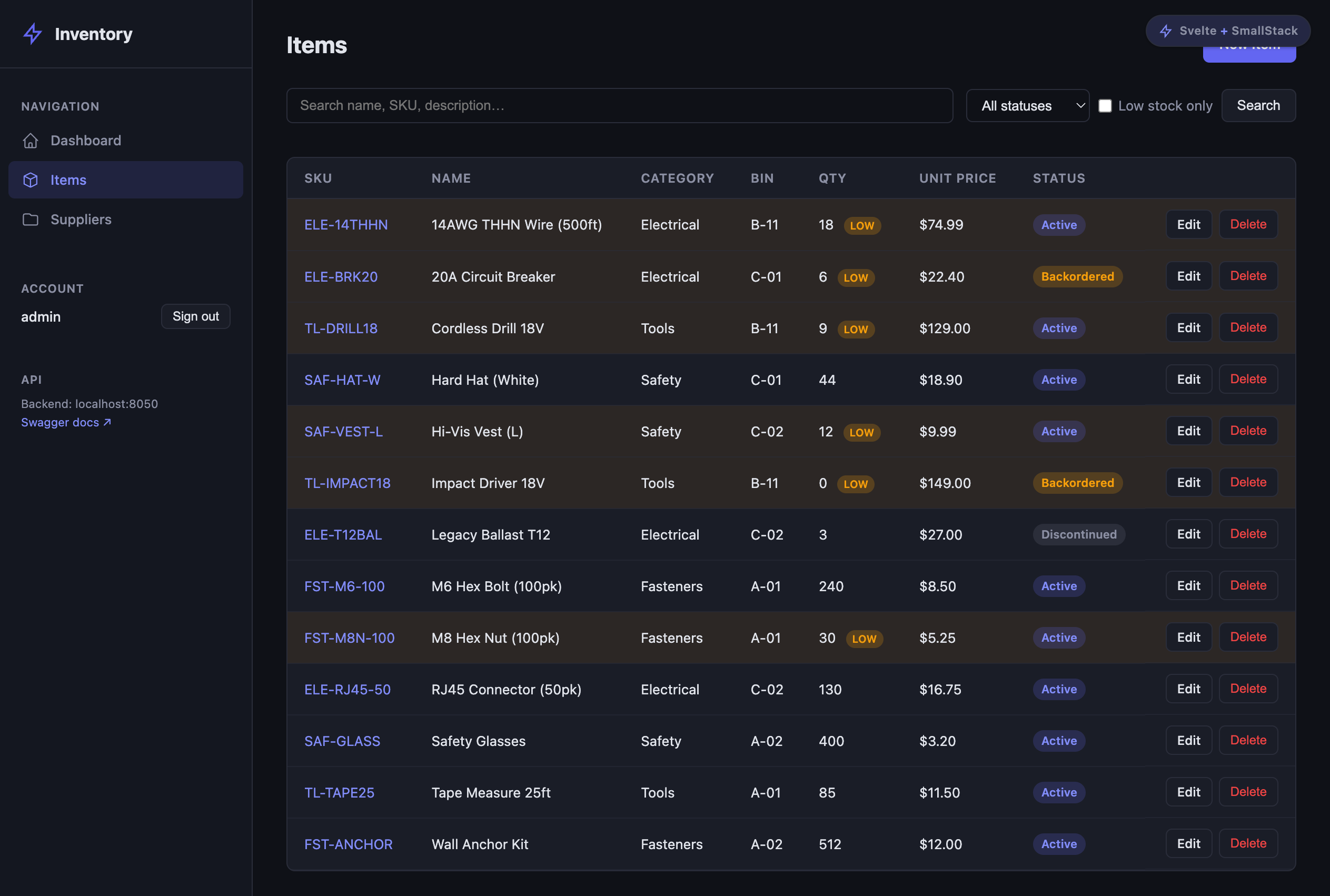
Task: Delete the Legacy Ballast T12 item
Action: point(1248,534)
